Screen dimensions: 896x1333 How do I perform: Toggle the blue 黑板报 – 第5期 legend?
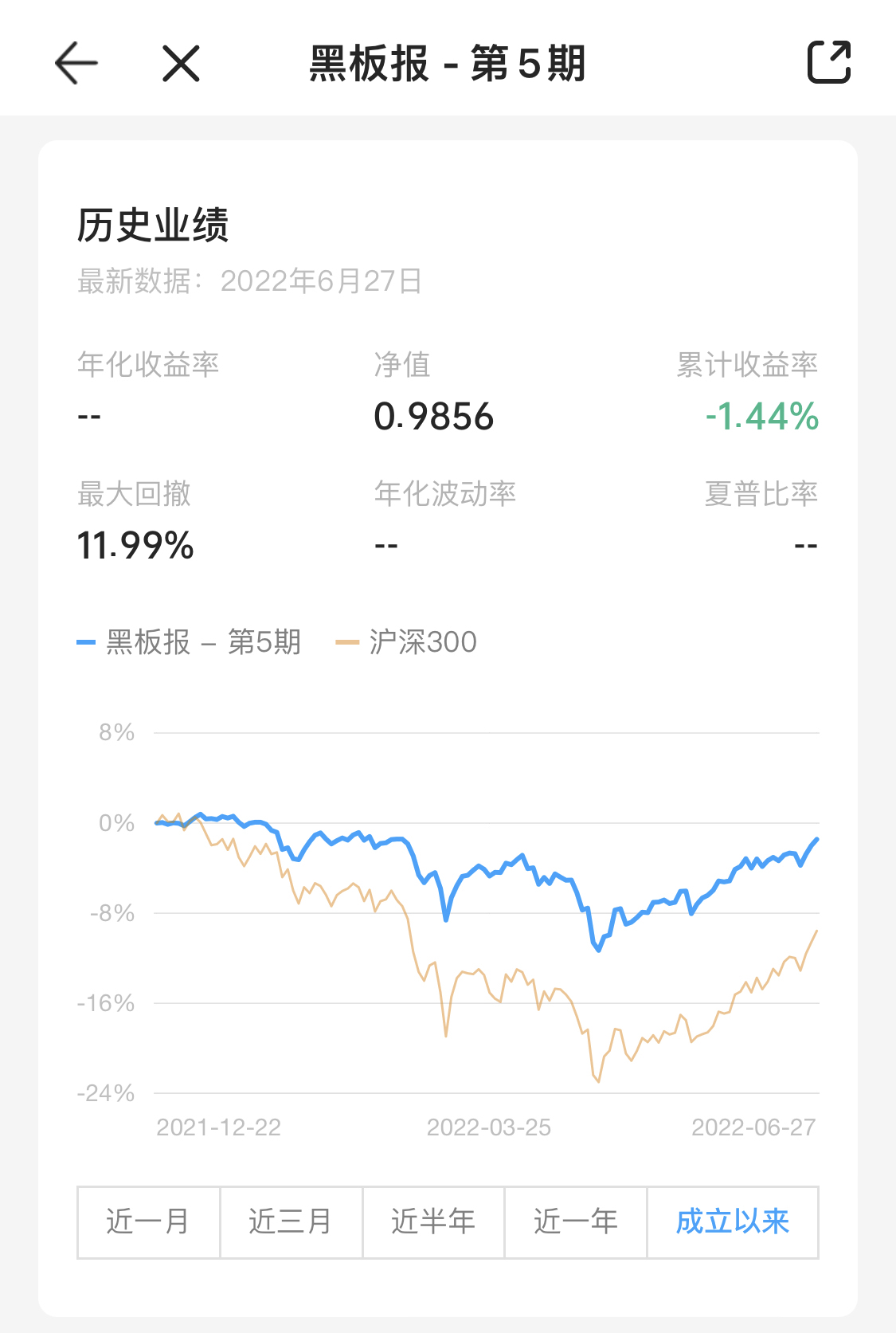(190, 642)
